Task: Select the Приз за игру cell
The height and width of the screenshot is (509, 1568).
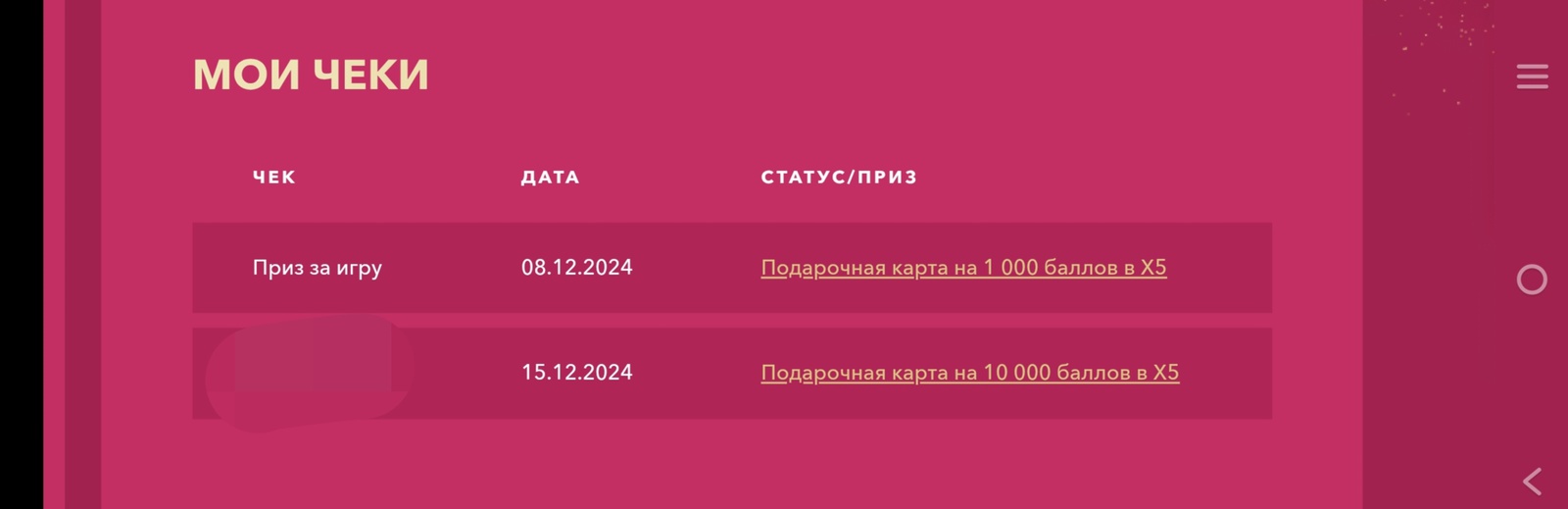Action: [x=318, y=268]
